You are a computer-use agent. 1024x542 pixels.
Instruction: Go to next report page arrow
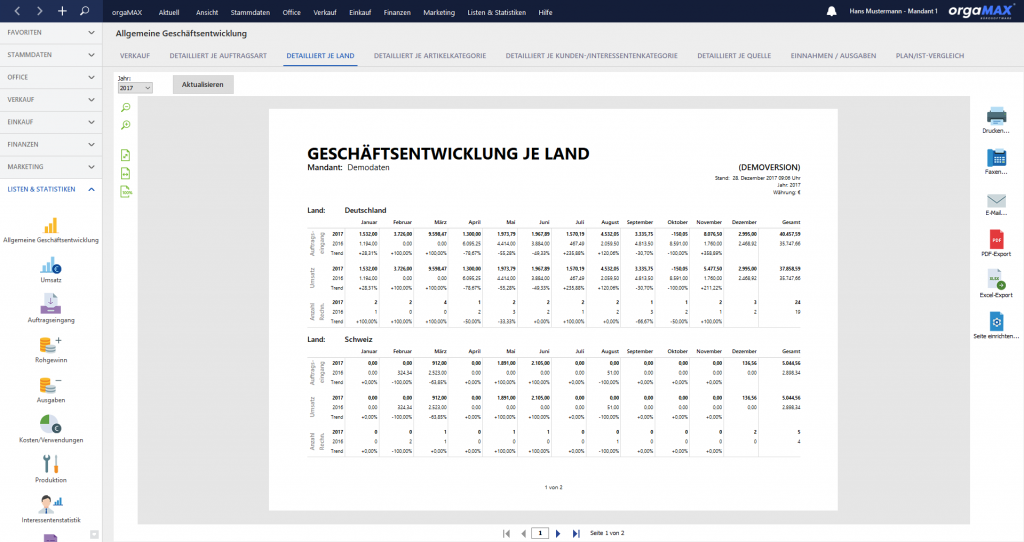(558, 534)
